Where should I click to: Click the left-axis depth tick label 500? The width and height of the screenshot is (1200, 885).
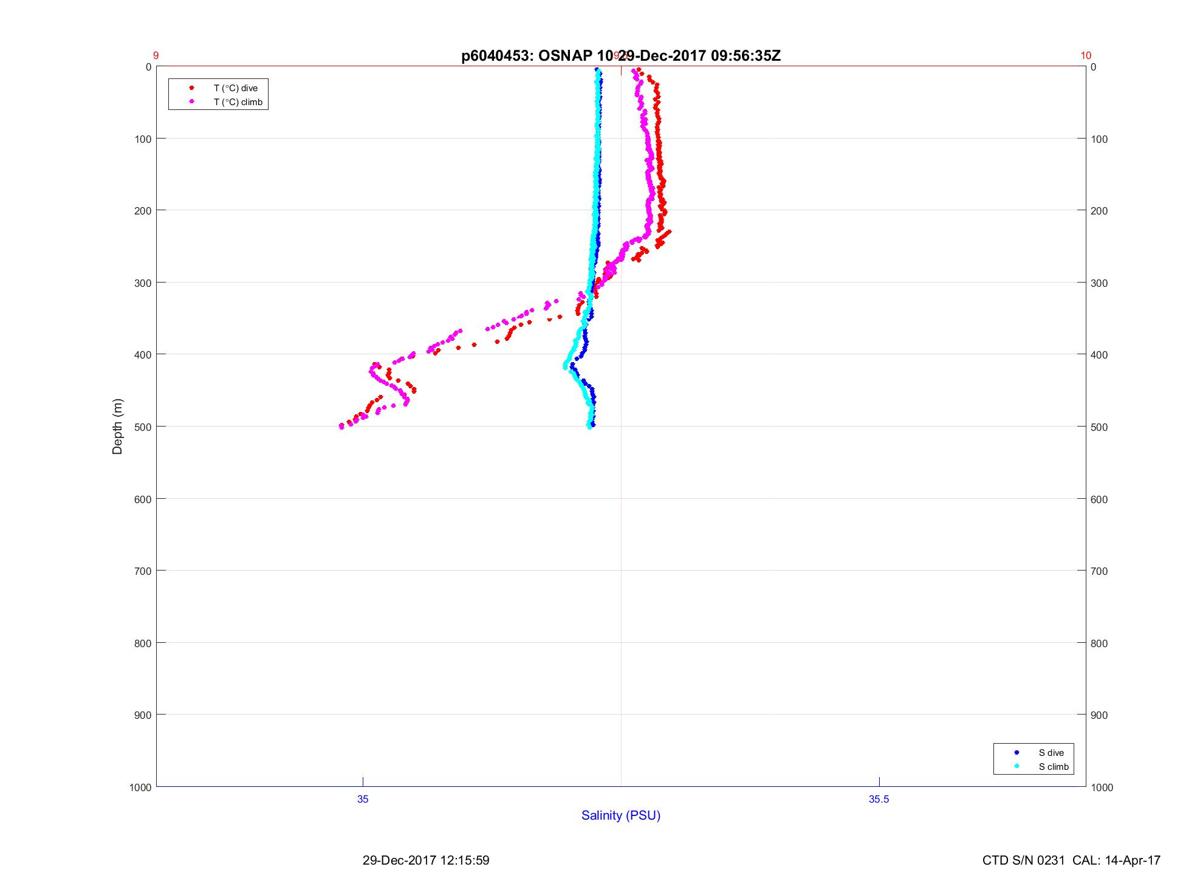(143, 427)
